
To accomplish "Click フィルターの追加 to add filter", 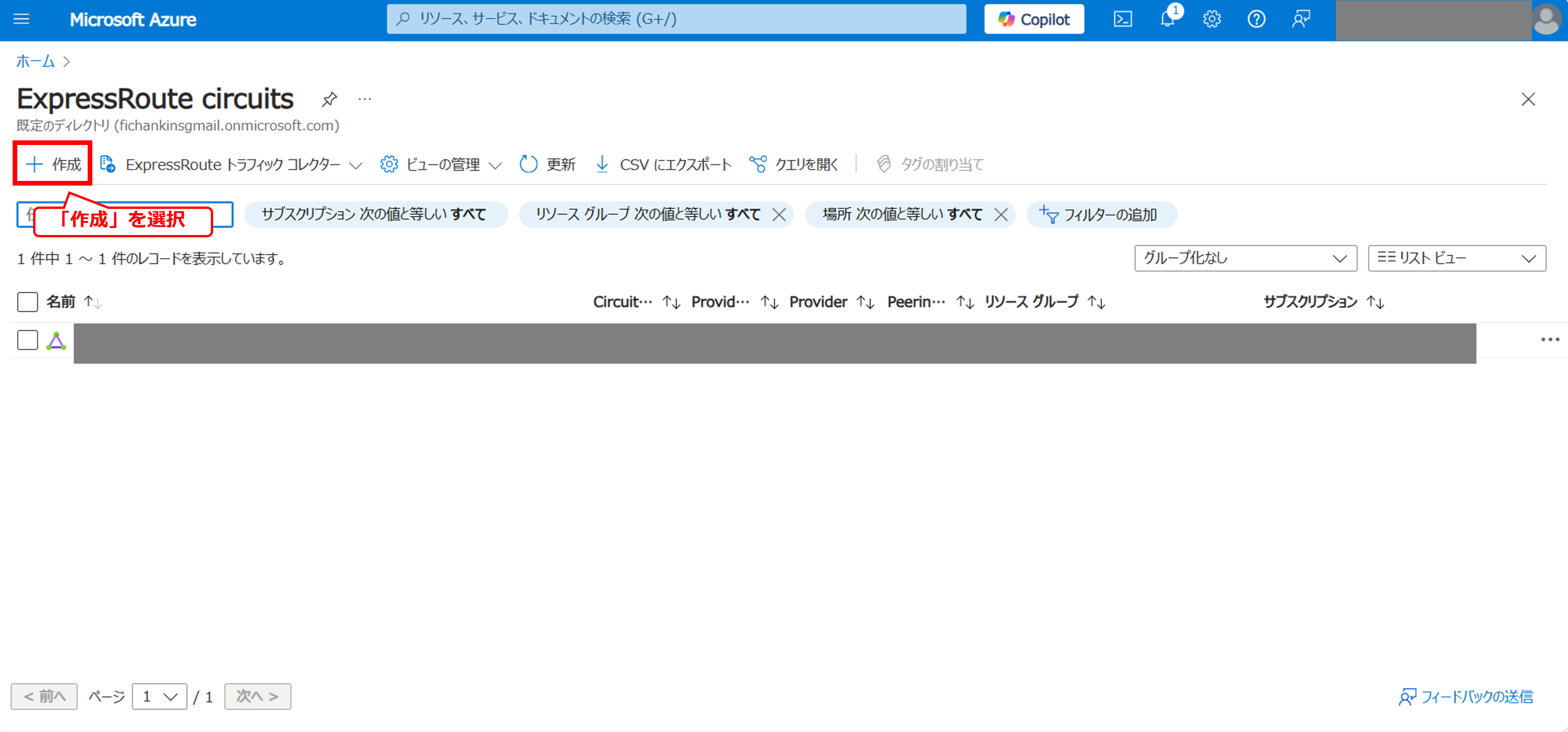I will 1101,215.
